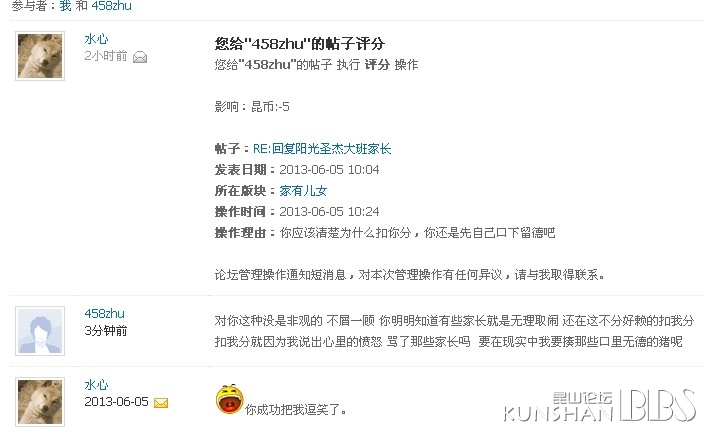Click 我 in the participants line
704x432 pixels.
(x=66, y=6)
